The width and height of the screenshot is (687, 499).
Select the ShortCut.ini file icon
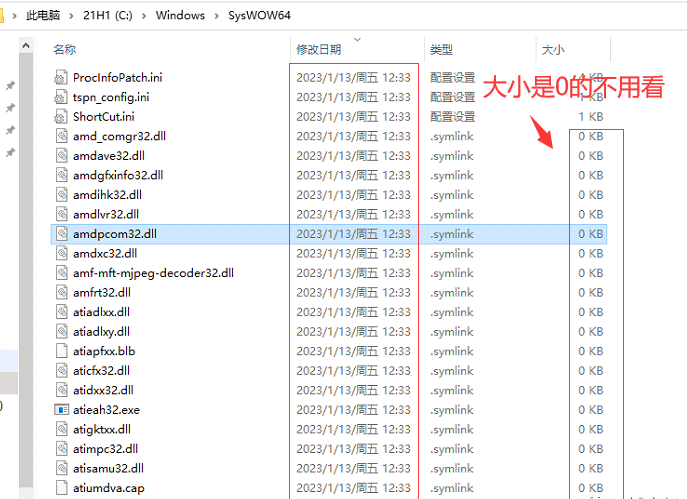click(61, 117)
